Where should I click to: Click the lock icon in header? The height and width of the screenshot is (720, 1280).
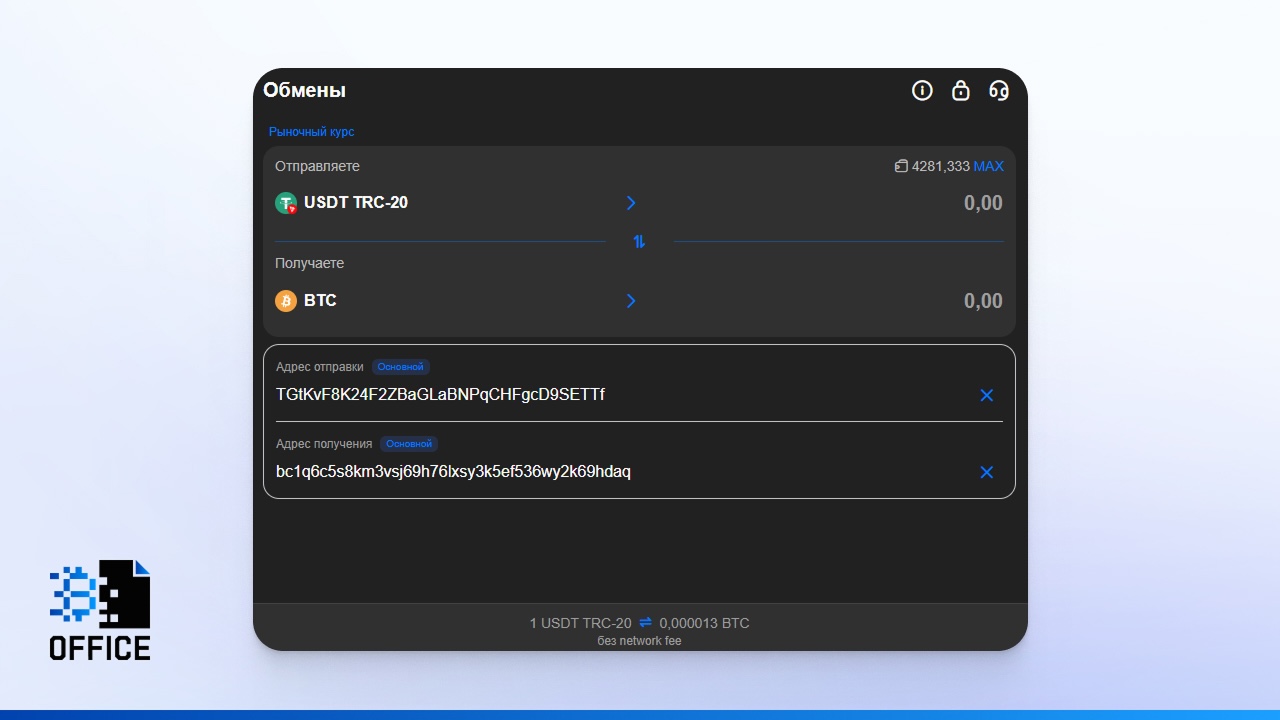(x=960, y=91)
